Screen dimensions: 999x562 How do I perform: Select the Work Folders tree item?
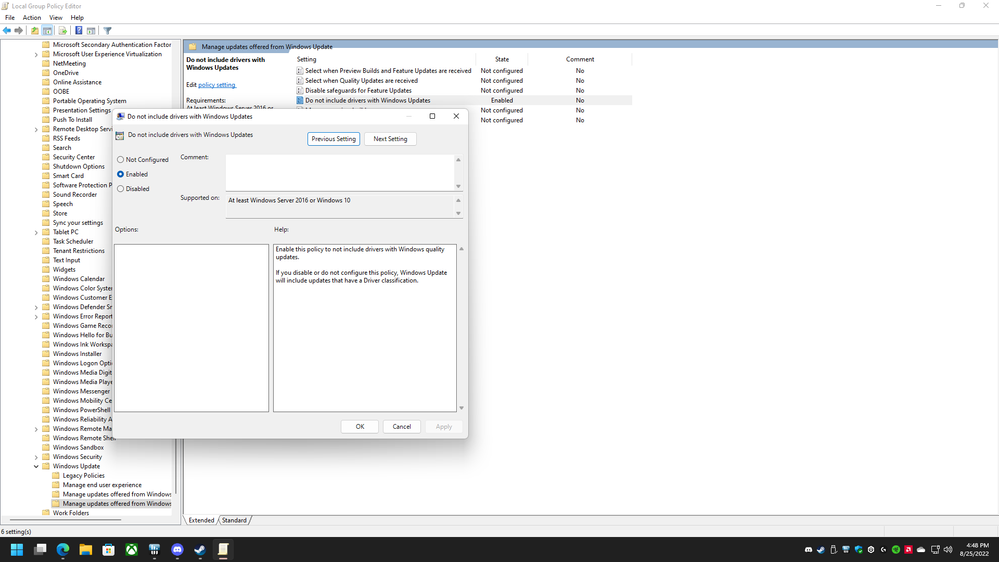(x=71, y=513)
